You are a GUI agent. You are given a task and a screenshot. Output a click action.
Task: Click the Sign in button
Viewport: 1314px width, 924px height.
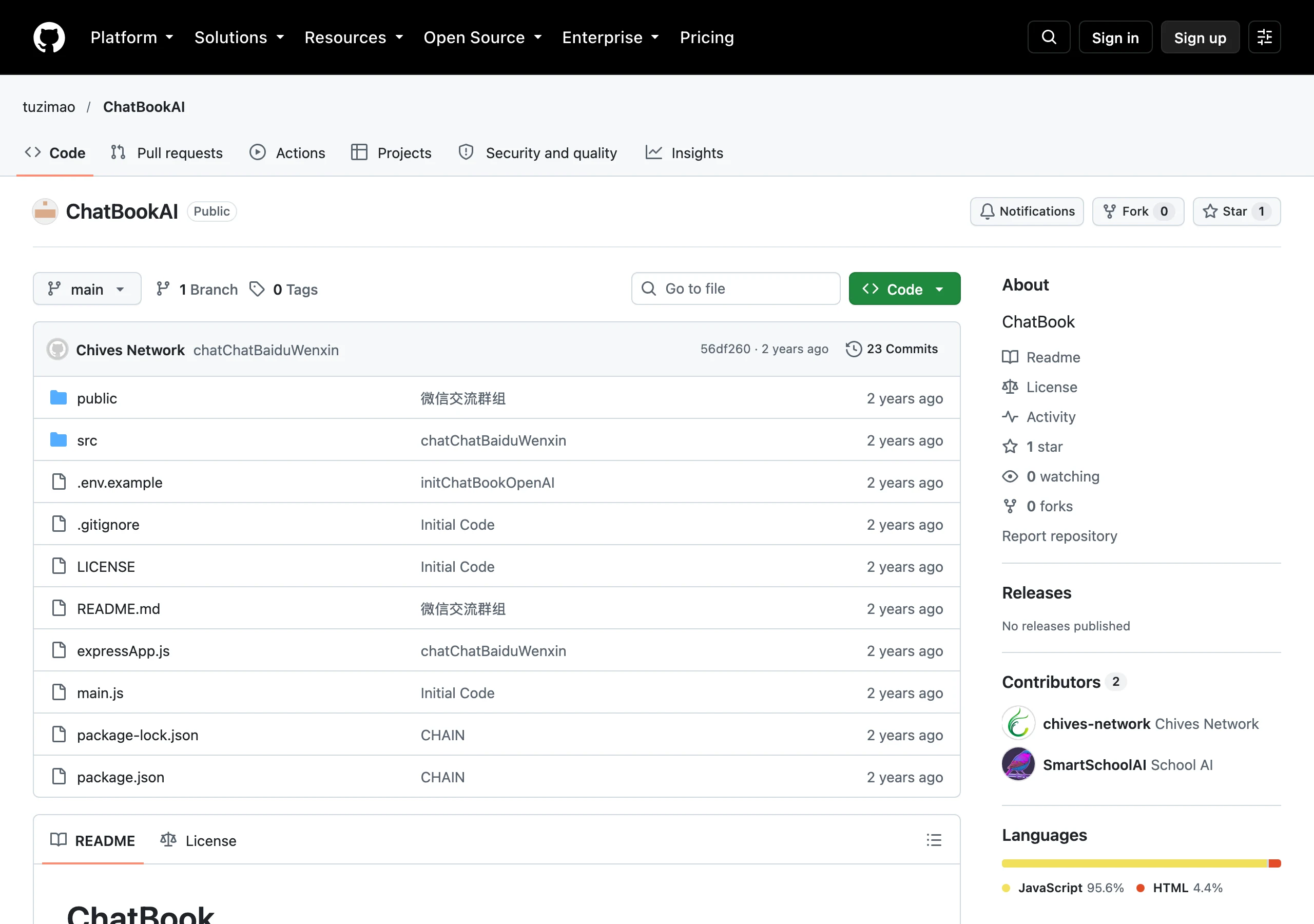pos(1115,37)
